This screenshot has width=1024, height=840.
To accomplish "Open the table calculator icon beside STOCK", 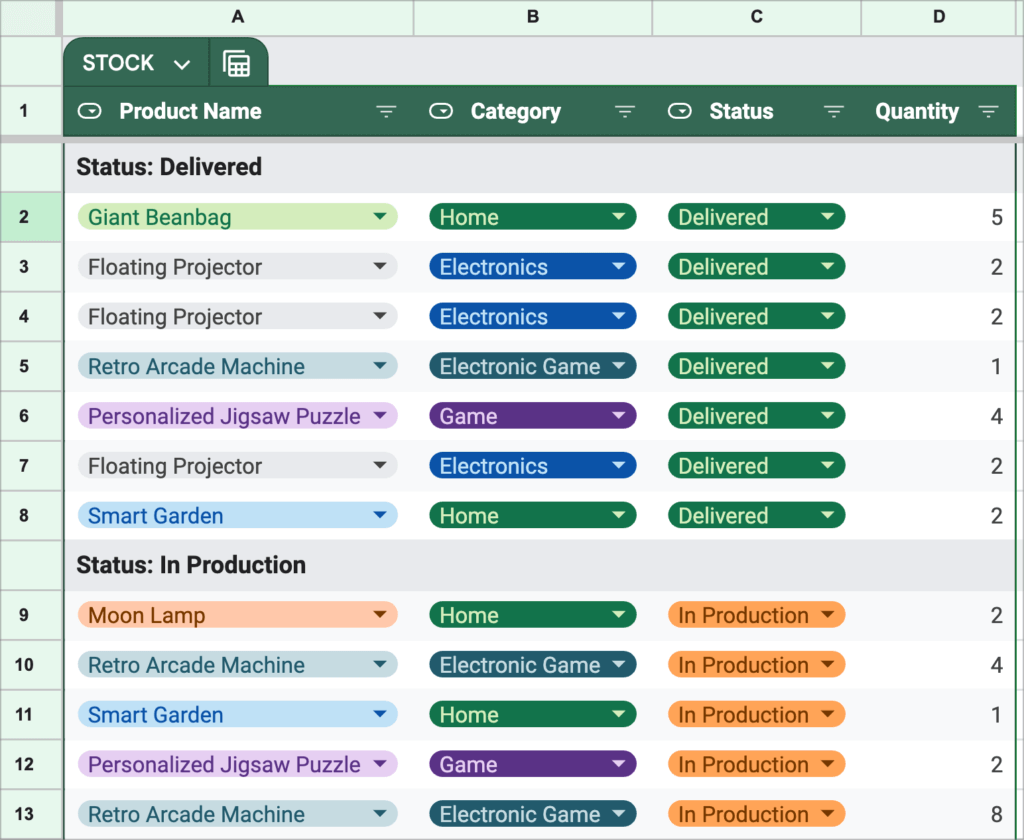I will tap(236, 63).
